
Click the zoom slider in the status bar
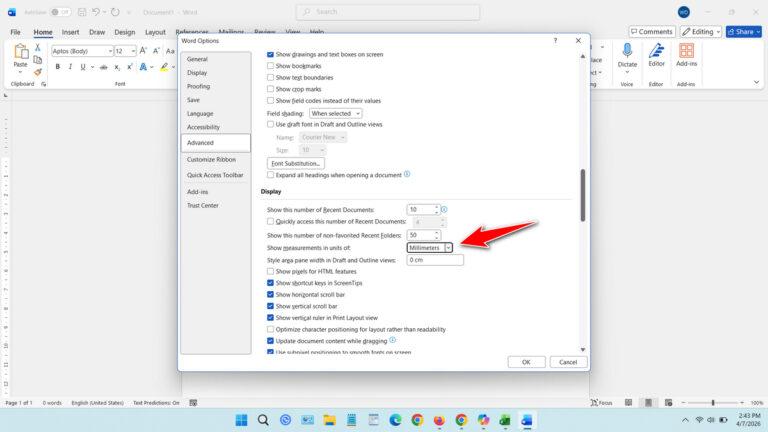[x=711, y=403]
